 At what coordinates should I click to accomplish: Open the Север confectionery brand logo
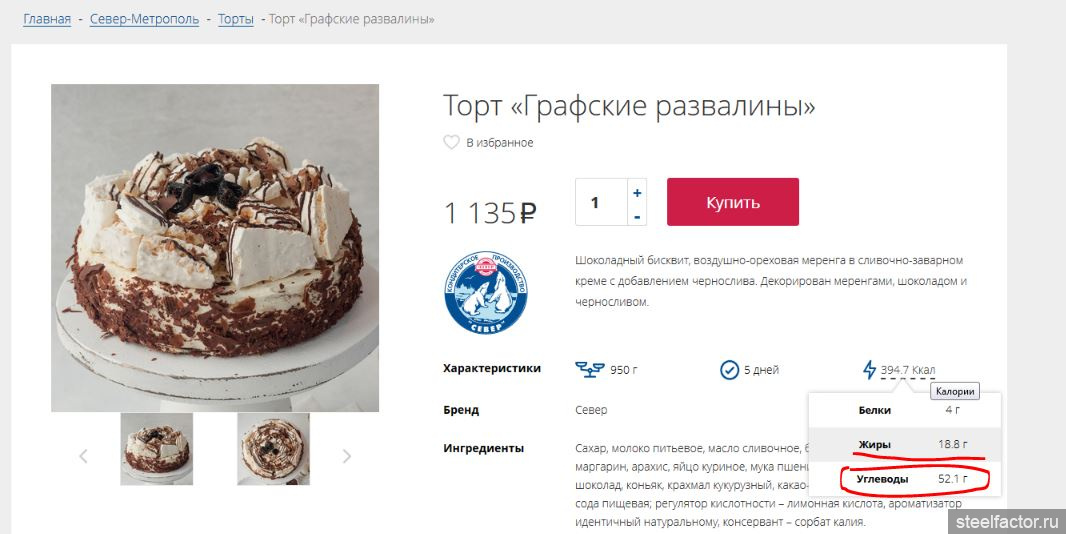[485, 292]
